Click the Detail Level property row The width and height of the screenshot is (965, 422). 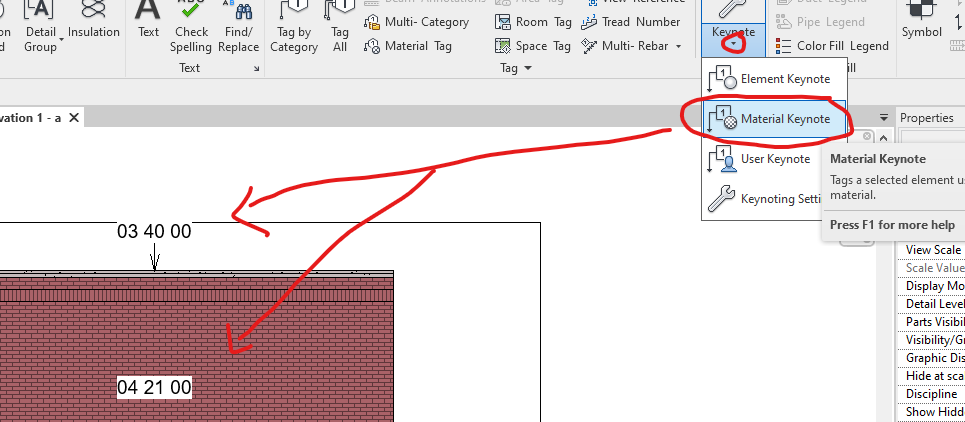(931, 304)
